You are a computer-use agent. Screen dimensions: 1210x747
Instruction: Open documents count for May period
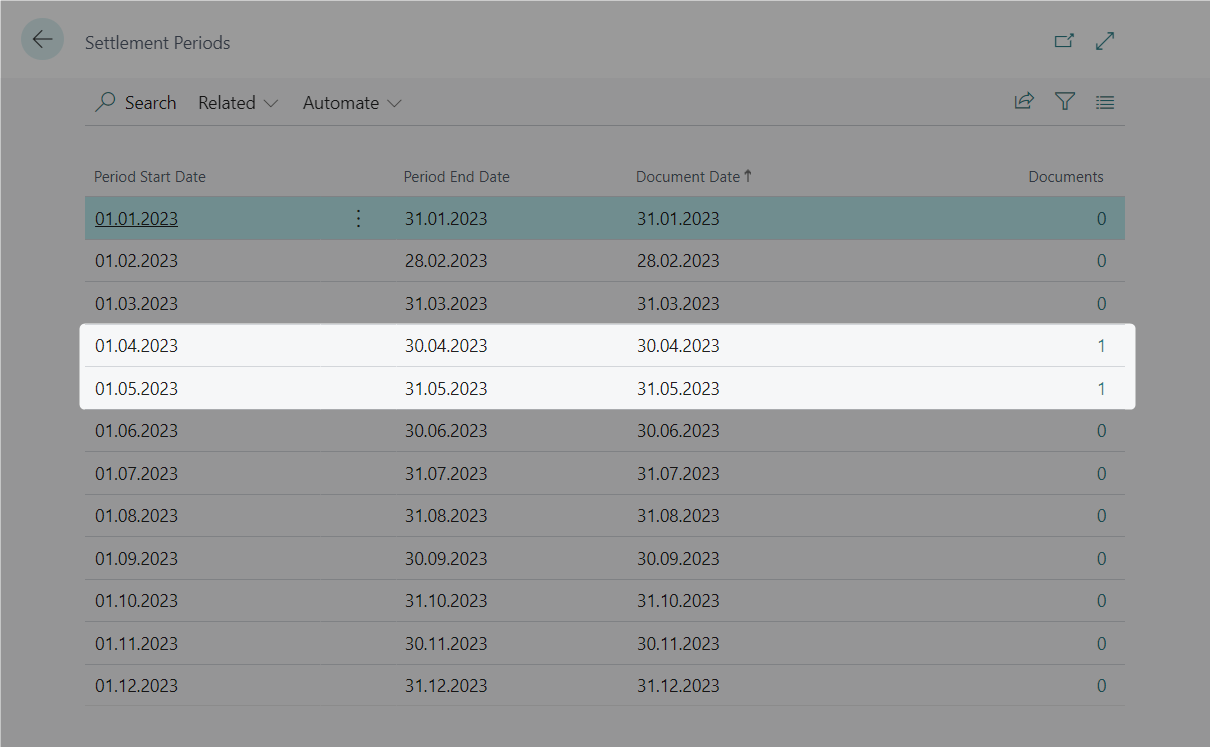pos(1101,389)
